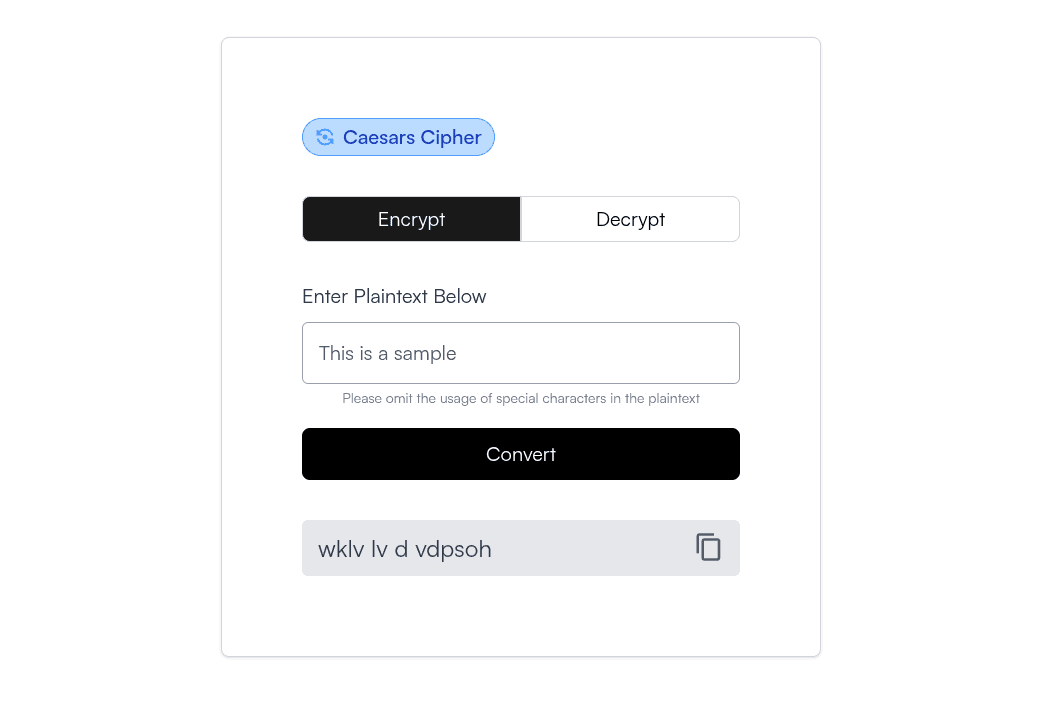Copy the encrypted result using the copy icon
The image size is (1042, 713).
708,547
